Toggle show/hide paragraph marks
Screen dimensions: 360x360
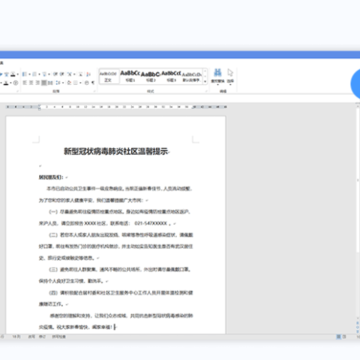(93, 83)
